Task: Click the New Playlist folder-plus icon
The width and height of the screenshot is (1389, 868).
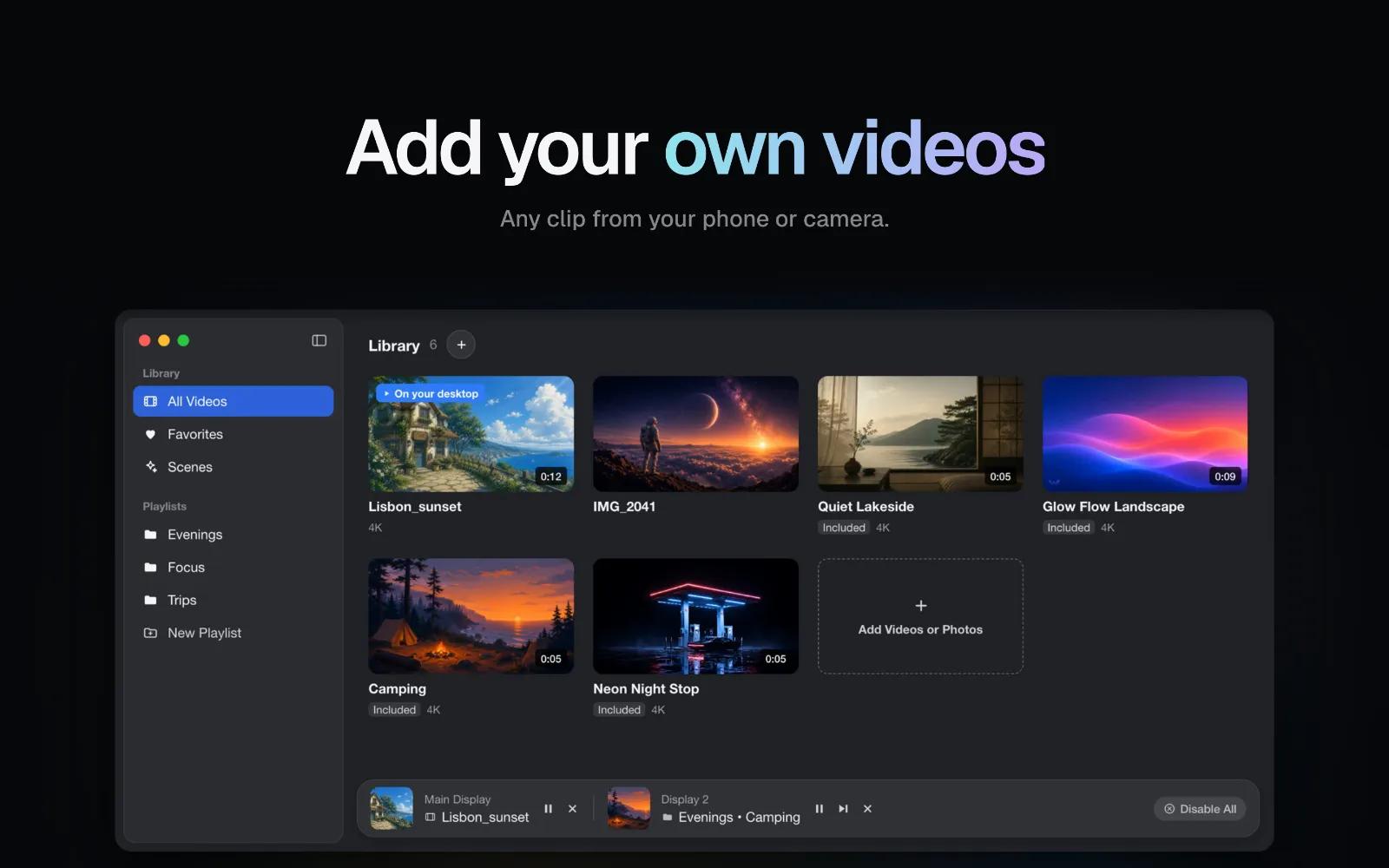Action: tap(150, 633)
